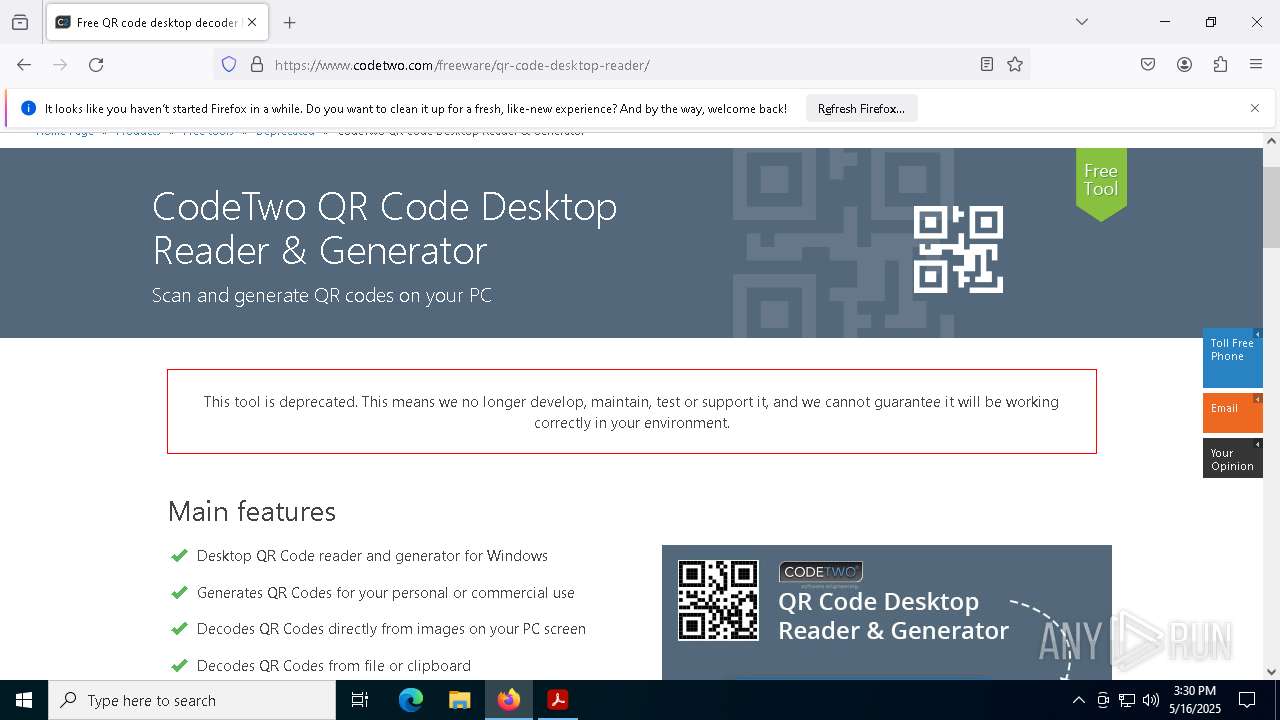Dismiss the Firefox notification bar
The width and height of the screenshot is (1280, 720).
1255,108
